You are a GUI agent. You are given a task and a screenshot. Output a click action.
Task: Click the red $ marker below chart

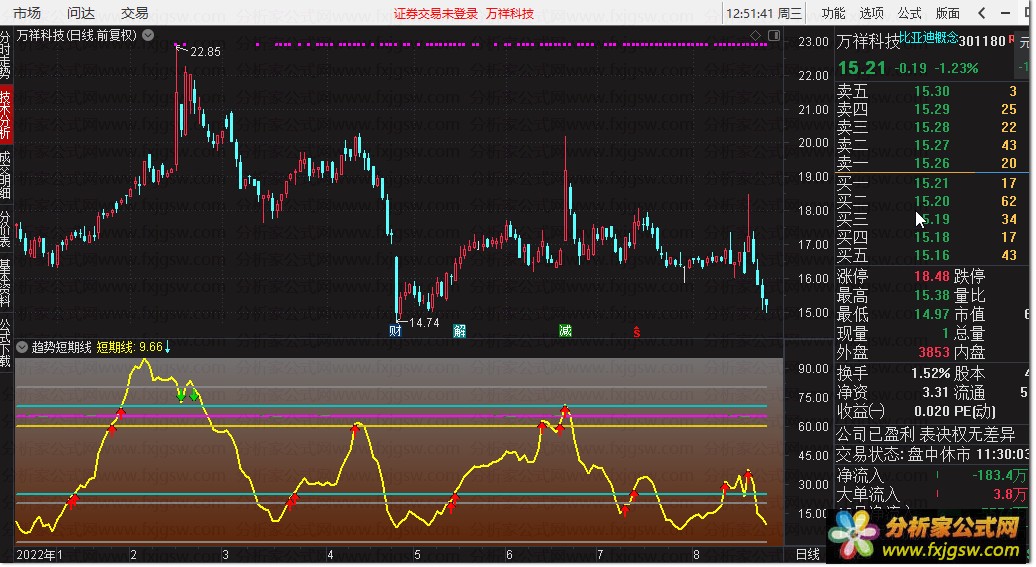tap(636, 332)
